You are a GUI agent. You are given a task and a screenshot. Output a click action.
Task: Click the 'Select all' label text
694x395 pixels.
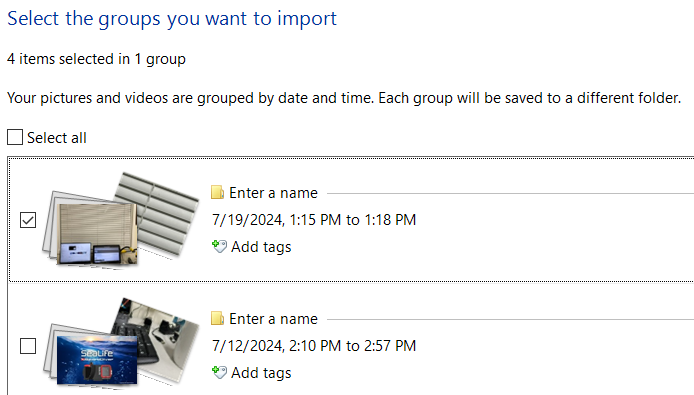coord(57,138)
